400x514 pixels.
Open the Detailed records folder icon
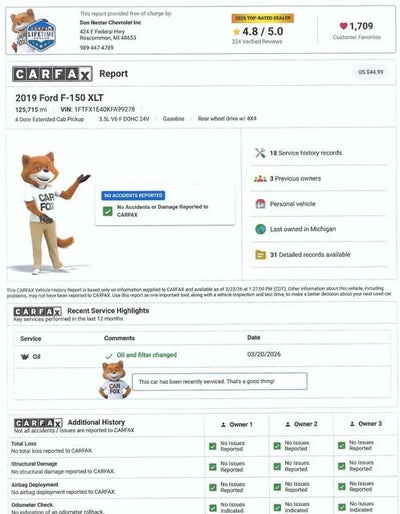coord(260,255)
